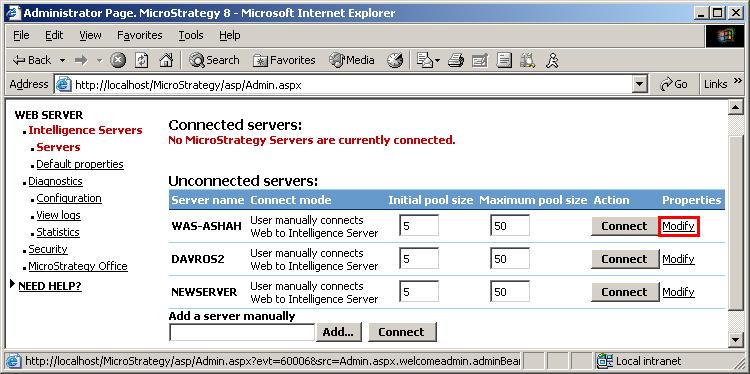Image resolution: width=750 pixels, height=374 pixels.
Task: Open View logs link
Action: click(x=58, y=215)
